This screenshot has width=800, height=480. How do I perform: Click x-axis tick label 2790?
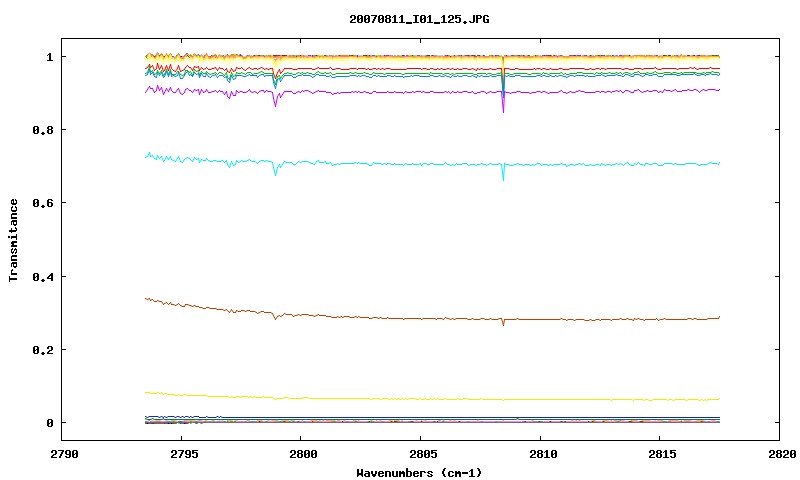click(x=64, y=454)
